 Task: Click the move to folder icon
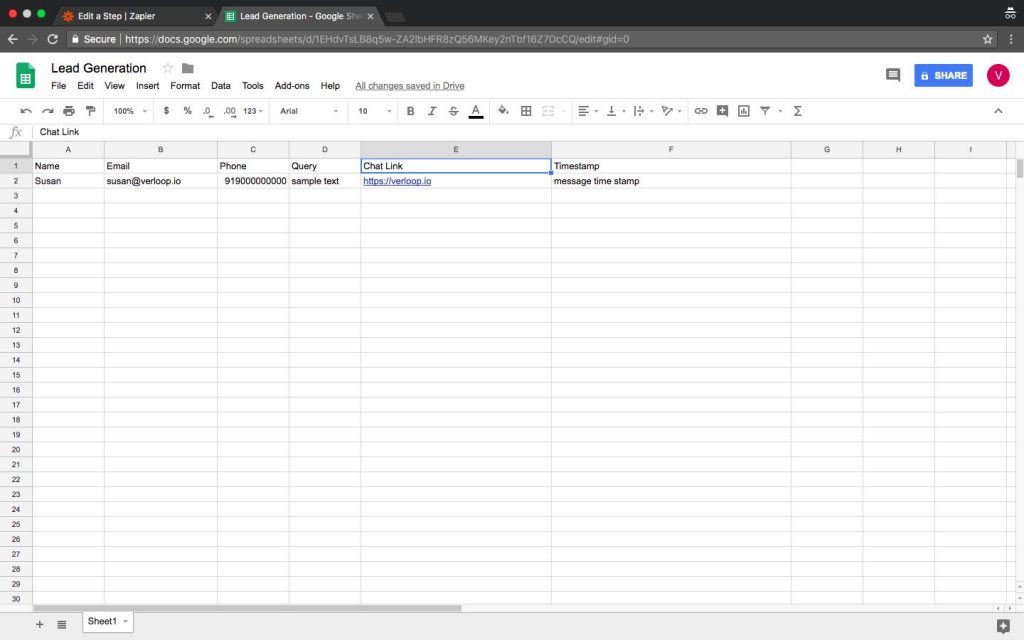188,68
